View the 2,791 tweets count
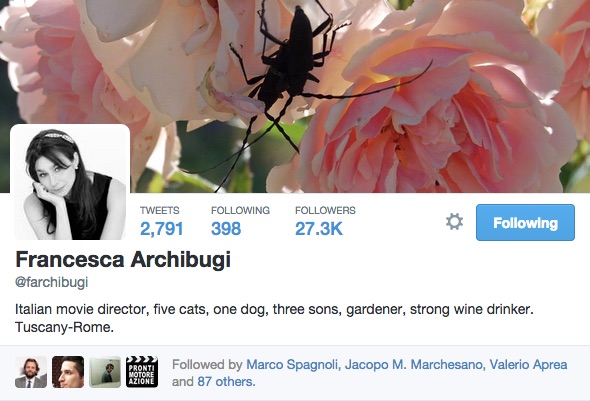Image resolution: width=590 pixels, height=401 pixels. pos(161,229)
